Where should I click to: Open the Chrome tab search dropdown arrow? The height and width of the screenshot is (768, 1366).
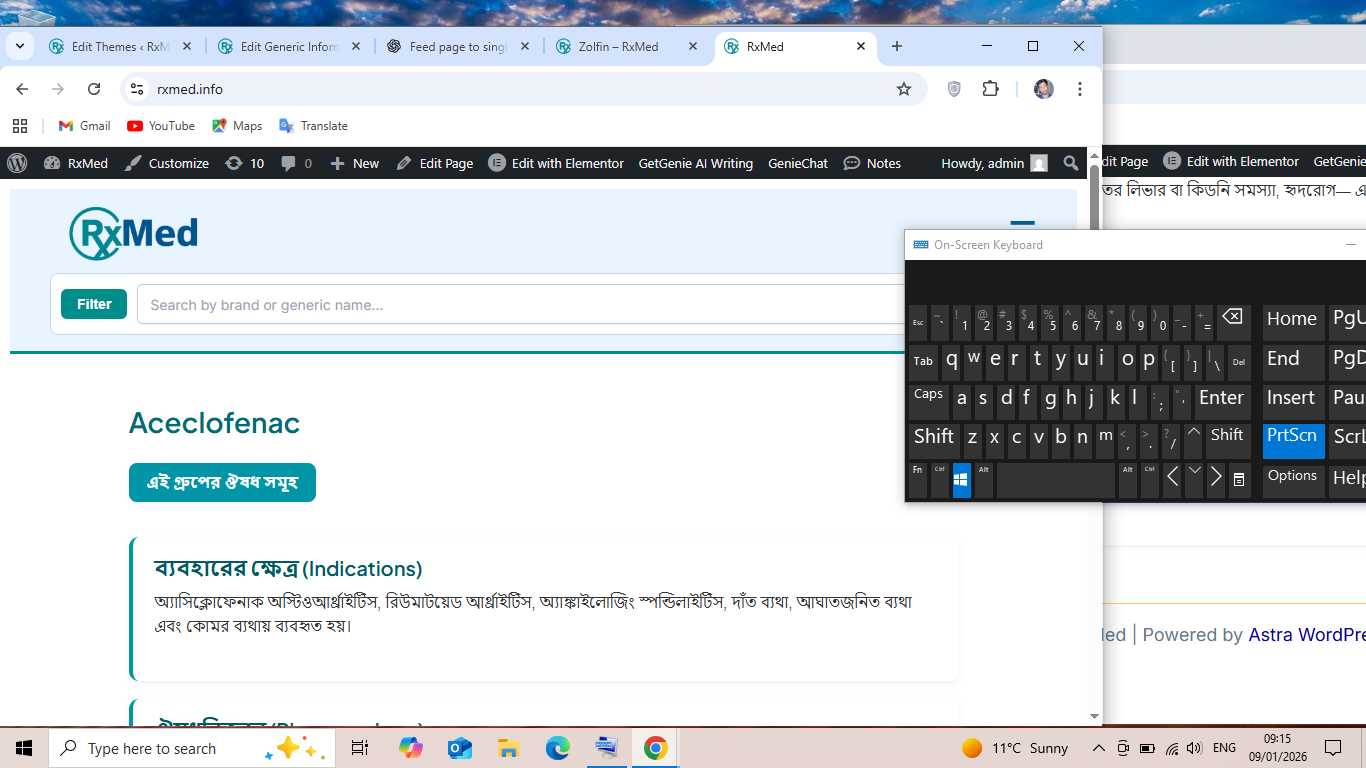(20, 46)
